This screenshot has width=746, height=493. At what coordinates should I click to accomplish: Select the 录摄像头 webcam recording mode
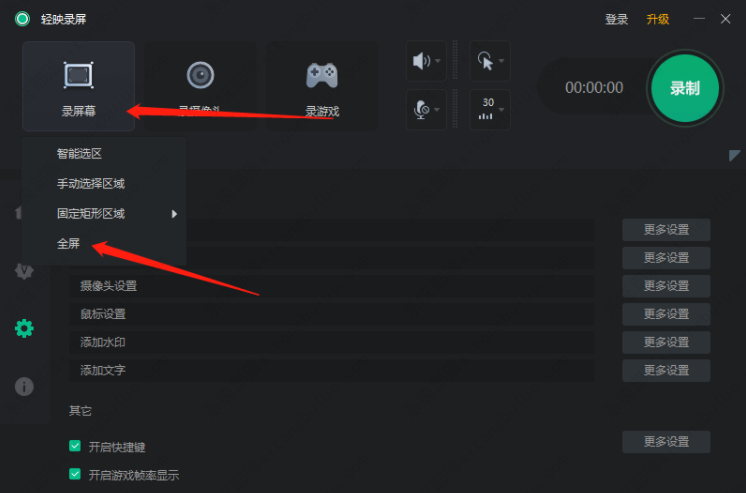point(200,86)
